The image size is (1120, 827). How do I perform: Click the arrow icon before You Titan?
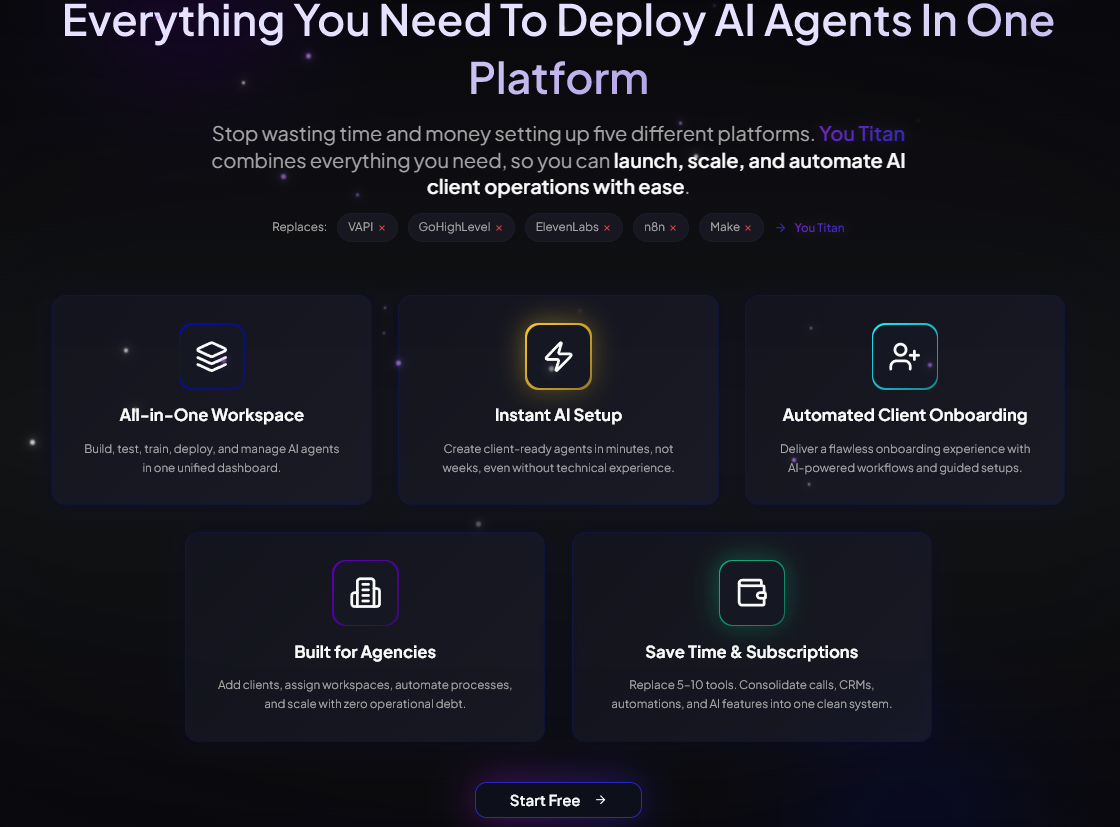point(781,227)
